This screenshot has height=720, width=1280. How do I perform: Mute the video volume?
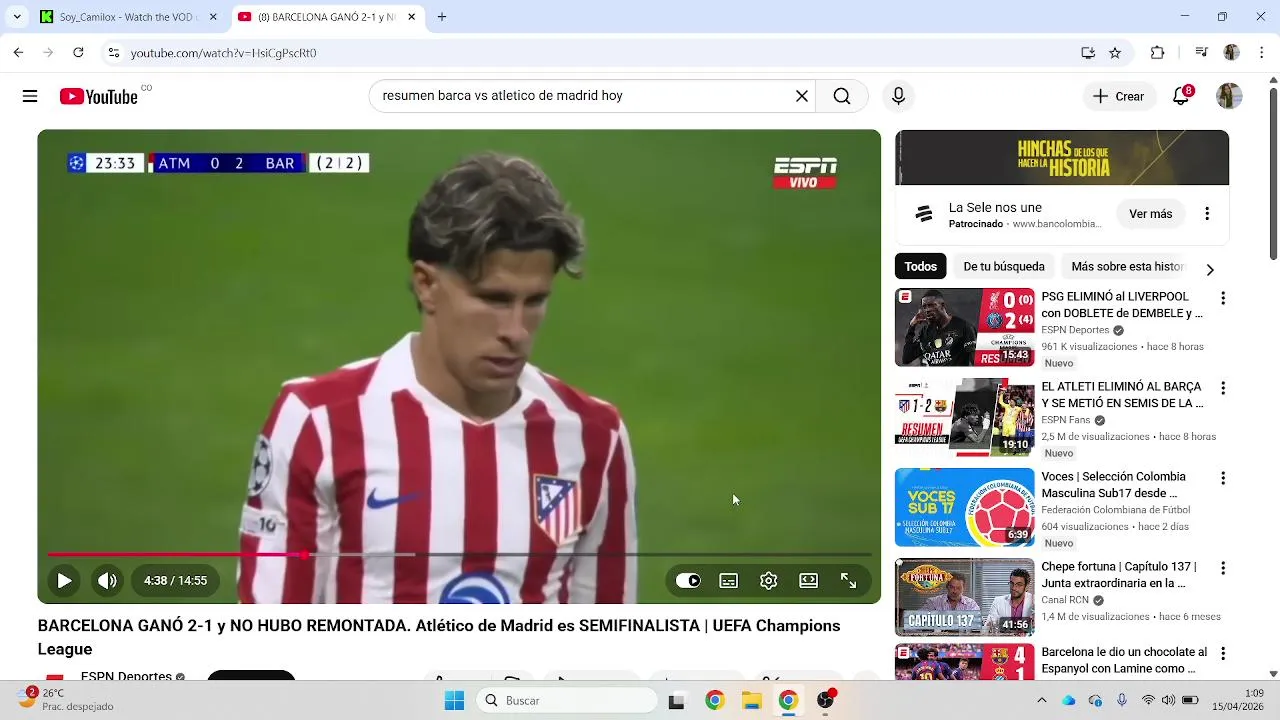click(107, 580)
